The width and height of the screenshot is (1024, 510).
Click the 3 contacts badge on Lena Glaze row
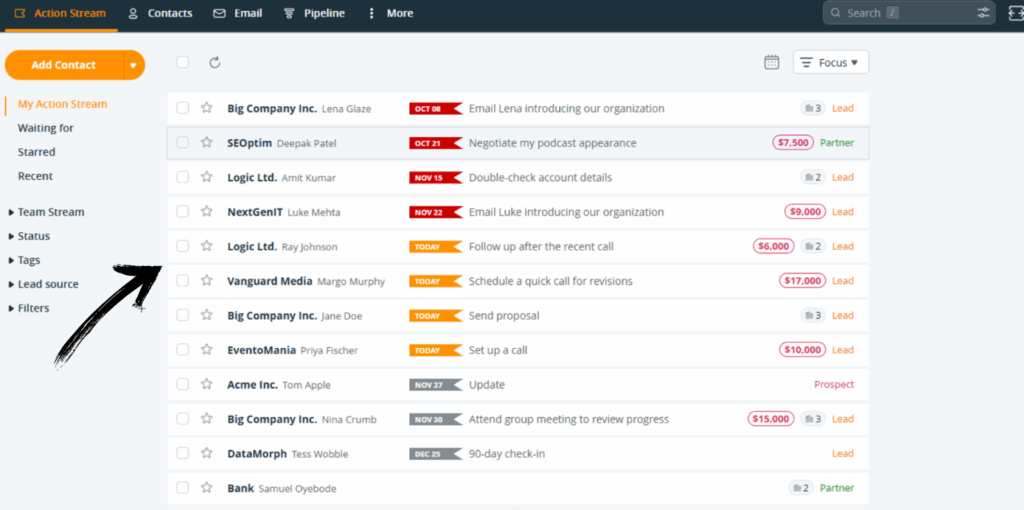click(811, 108)
